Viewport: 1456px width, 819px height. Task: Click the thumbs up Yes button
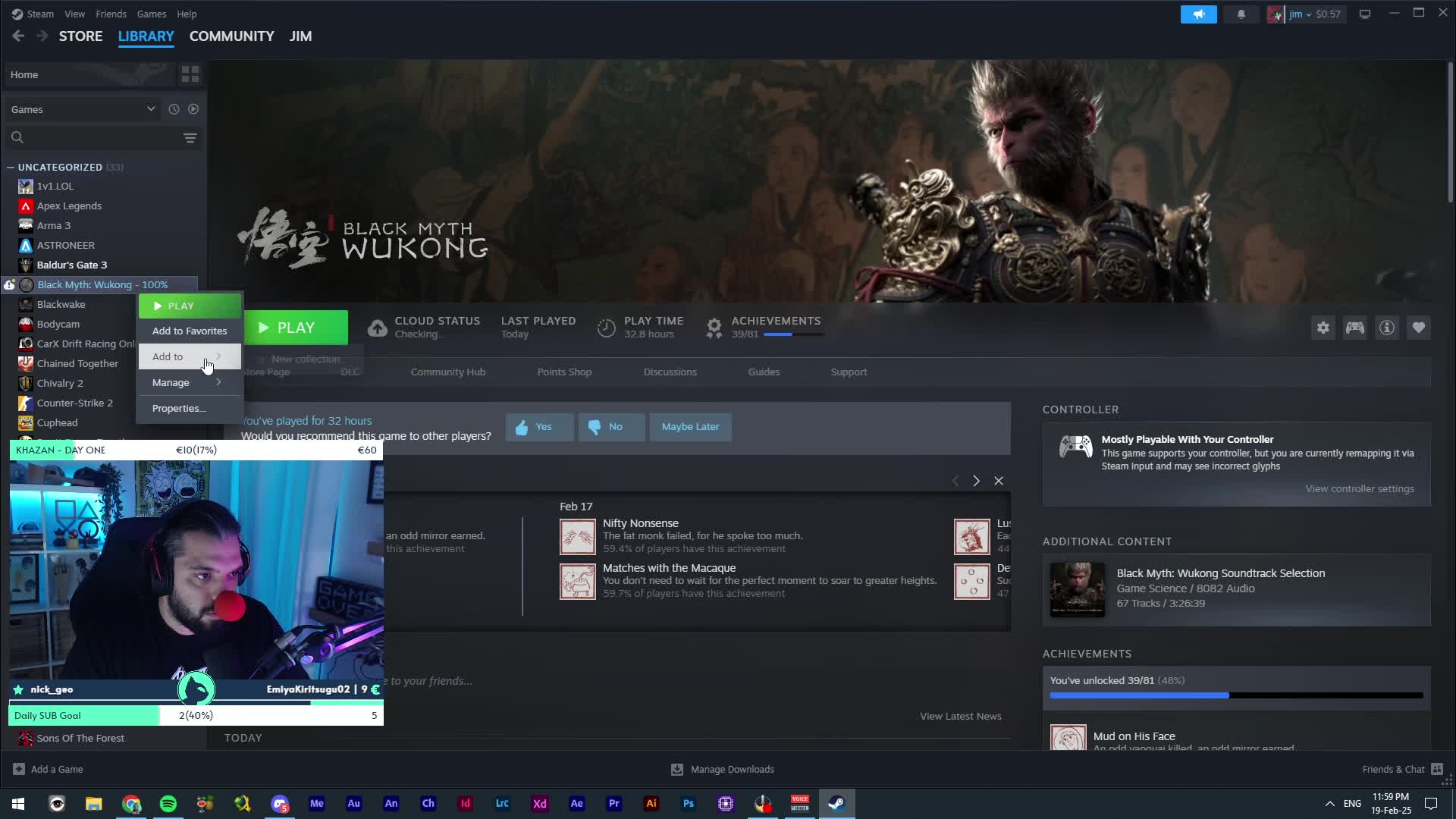(539, 427)
